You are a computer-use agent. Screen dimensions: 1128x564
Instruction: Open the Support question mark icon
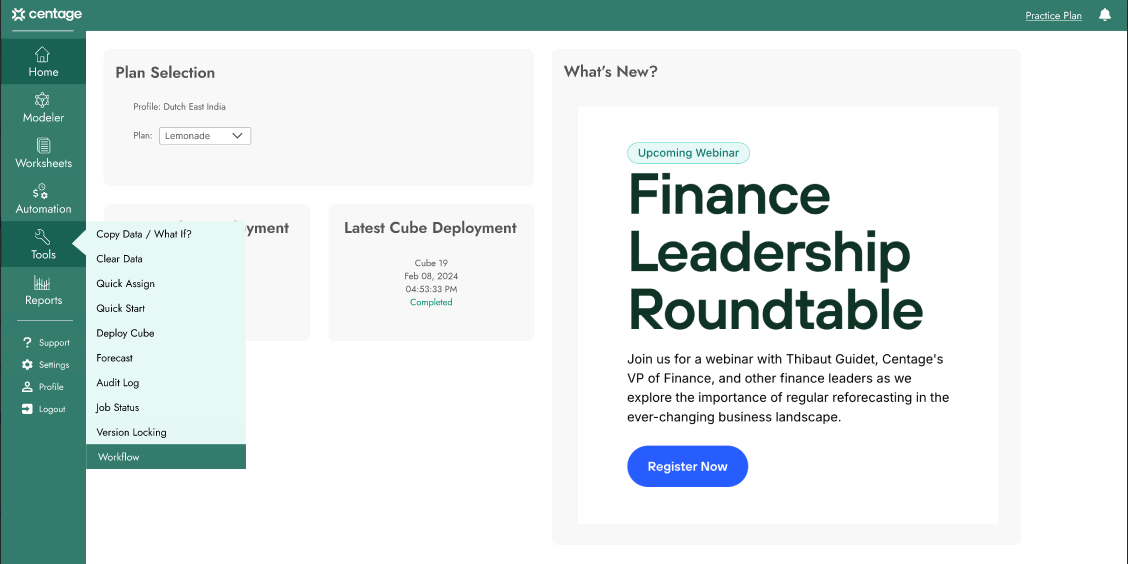point(27,342)
